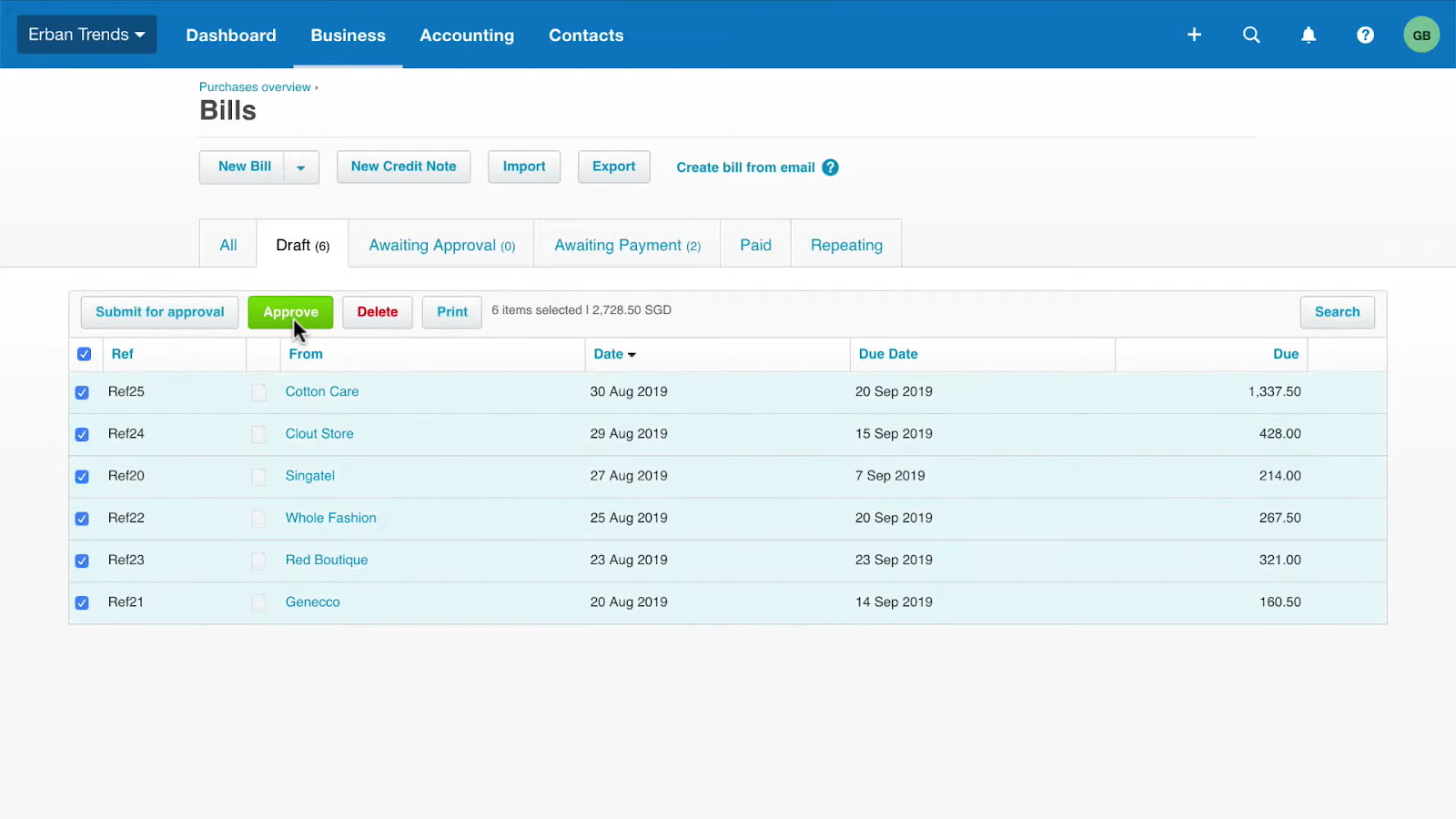
Task: Uncheck the Ref21 bill checkbox
Action: click(x=82, y=602)
